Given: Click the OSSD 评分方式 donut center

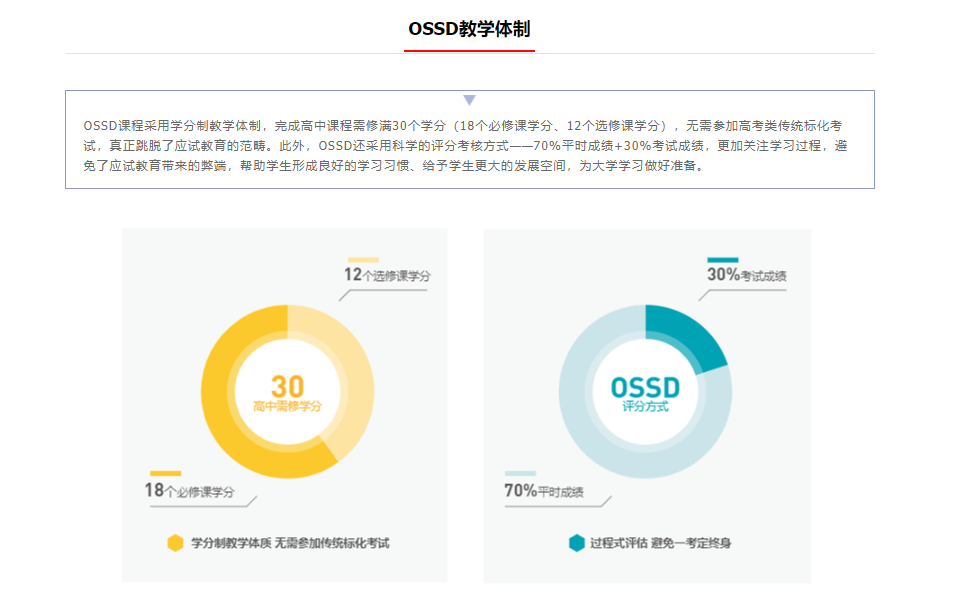Looking at the screenshot, I should click(645, 393).
